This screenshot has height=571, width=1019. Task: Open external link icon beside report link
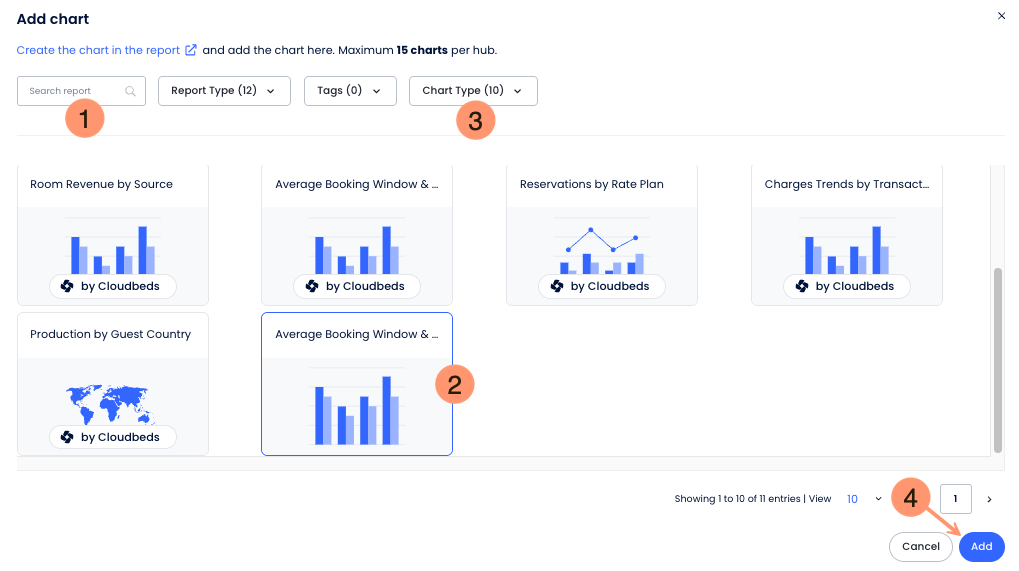pos(190,50)
